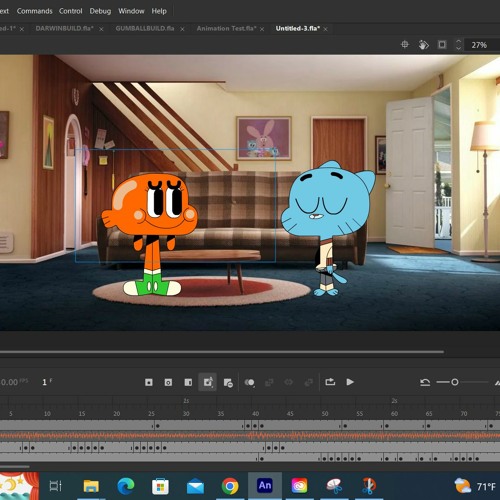Close the GUMBALLBUILD.fla document tab
Screen dimensions: 500x500
point(182,29)
